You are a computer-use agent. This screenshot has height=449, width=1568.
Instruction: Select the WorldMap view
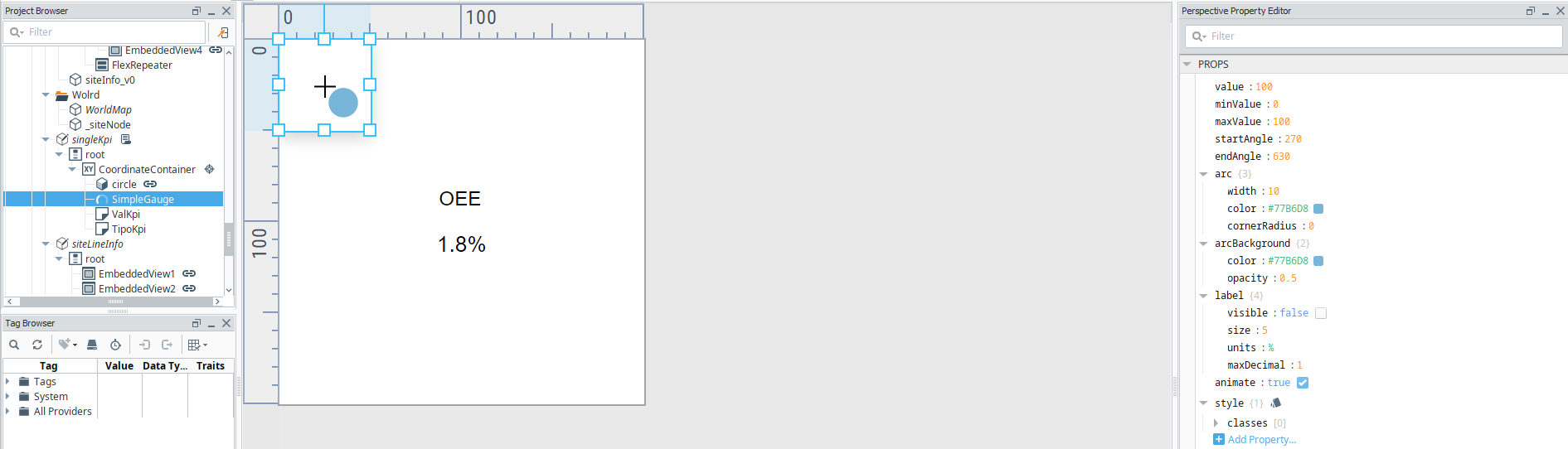tap(108, 110)
